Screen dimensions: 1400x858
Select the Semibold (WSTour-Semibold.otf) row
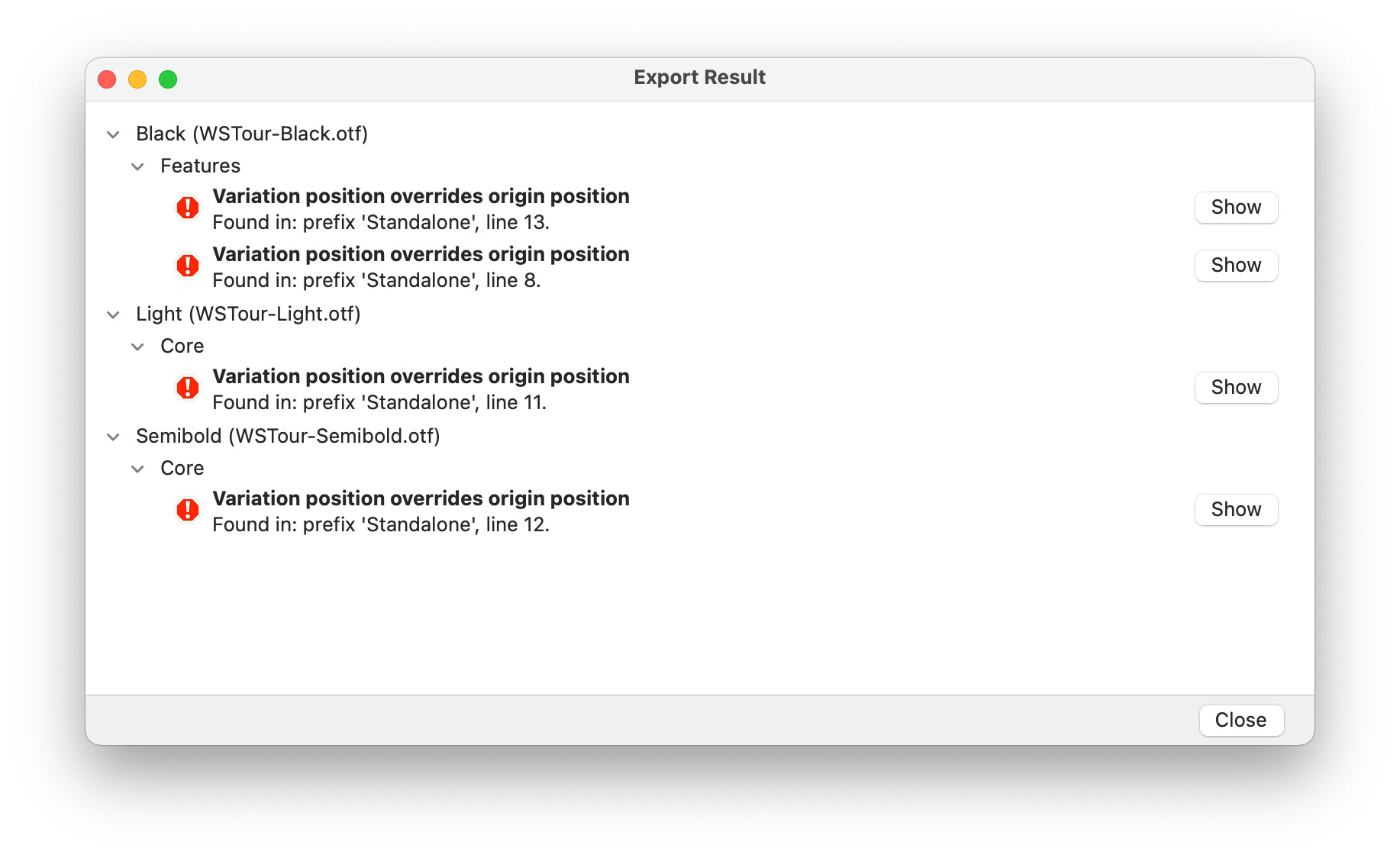point(288,437)
